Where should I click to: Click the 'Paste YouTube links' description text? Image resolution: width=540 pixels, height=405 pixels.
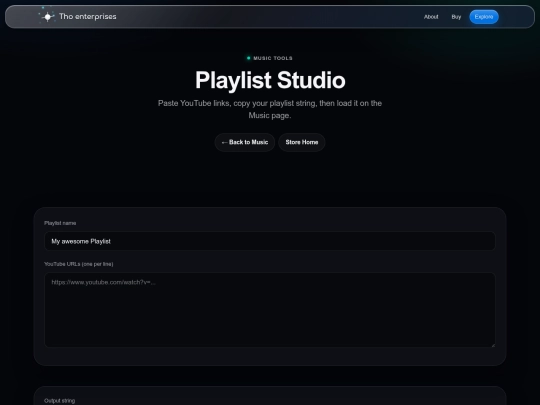270,109
